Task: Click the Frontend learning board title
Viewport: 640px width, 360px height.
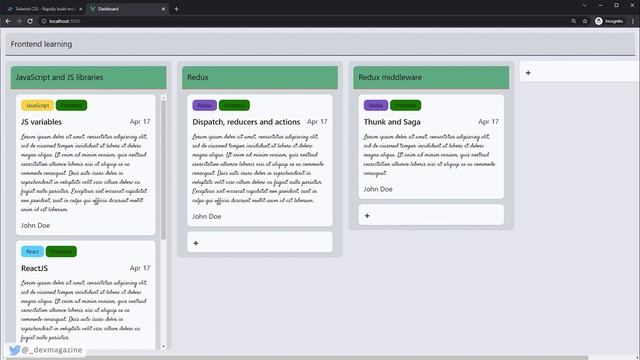Action: [x=41, y=44]
